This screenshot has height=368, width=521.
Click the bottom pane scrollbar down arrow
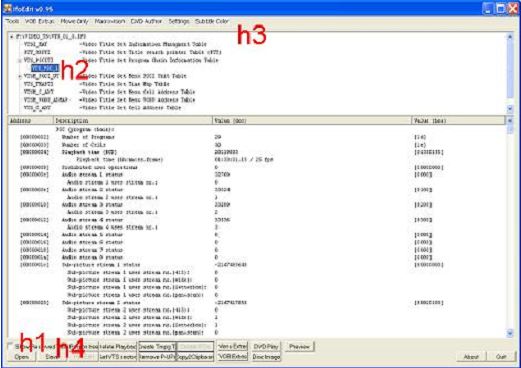tap(510, 333)
